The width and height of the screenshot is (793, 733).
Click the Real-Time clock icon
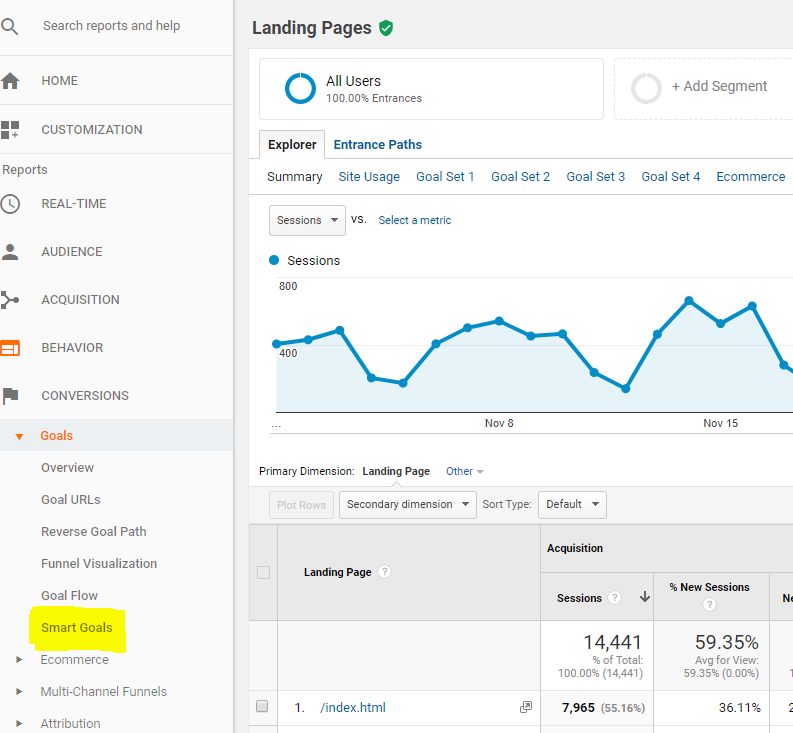click(10, 204)
